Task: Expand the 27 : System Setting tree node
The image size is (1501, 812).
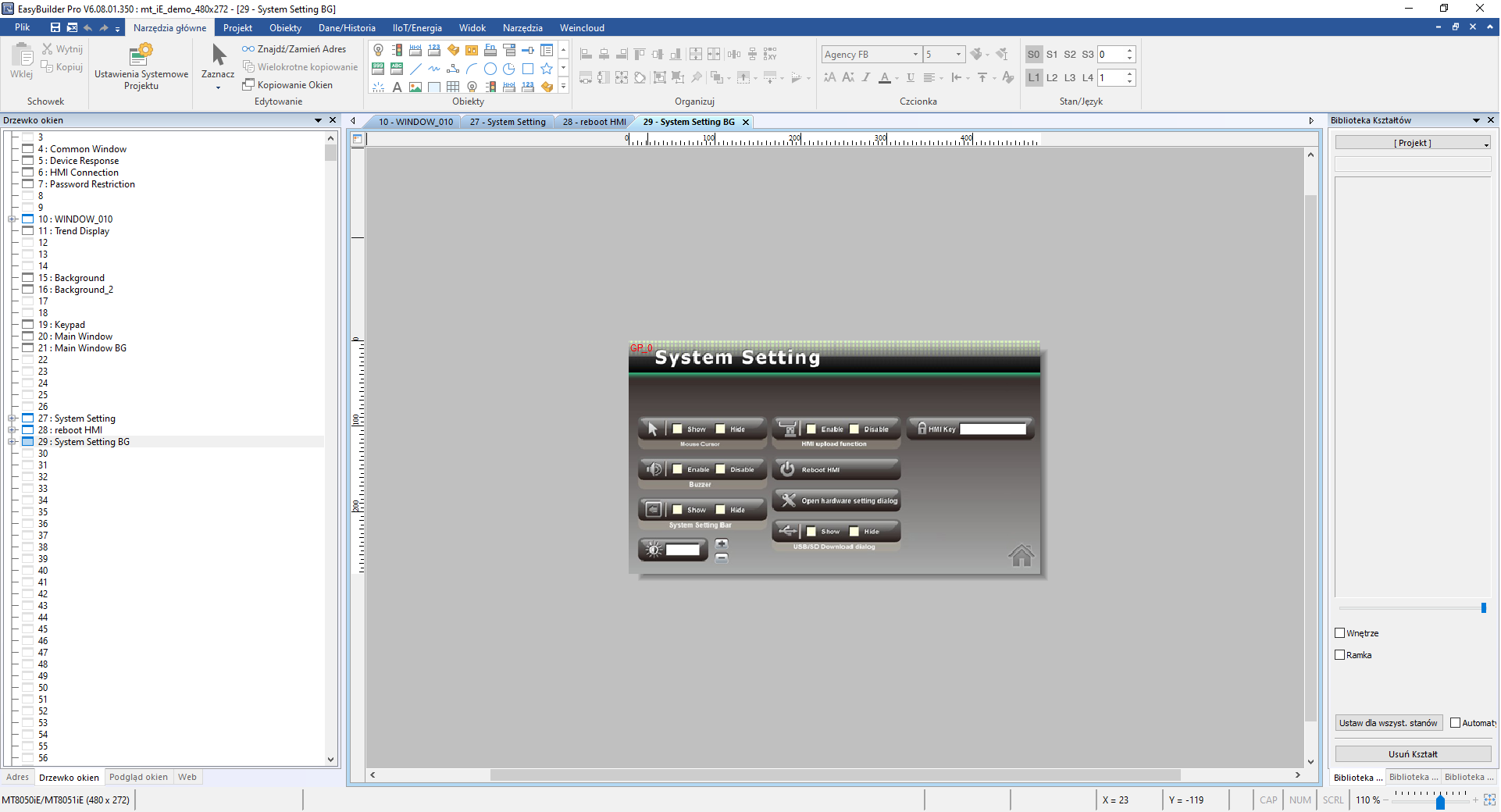Action: coord(12,418)
